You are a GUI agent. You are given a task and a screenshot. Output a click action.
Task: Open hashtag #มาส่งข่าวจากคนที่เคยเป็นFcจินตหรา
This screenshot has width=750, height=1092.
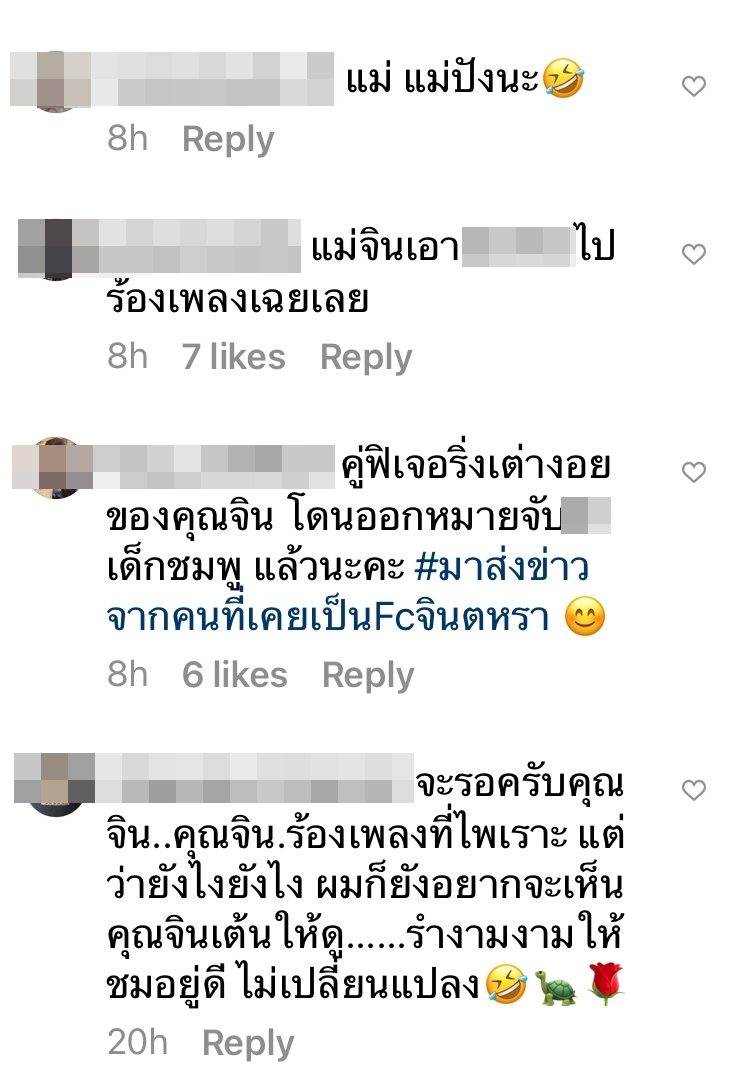tap(348, 593)
